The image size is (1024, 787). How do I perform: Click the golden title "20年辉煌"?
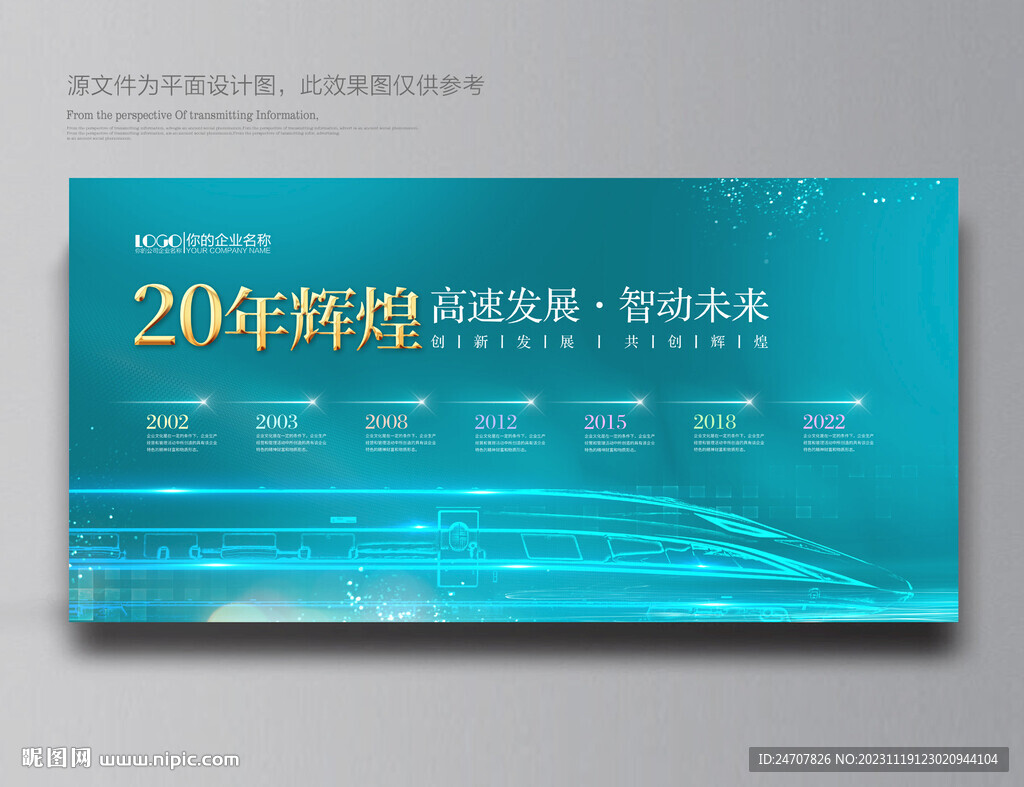(x=277, y=317)
